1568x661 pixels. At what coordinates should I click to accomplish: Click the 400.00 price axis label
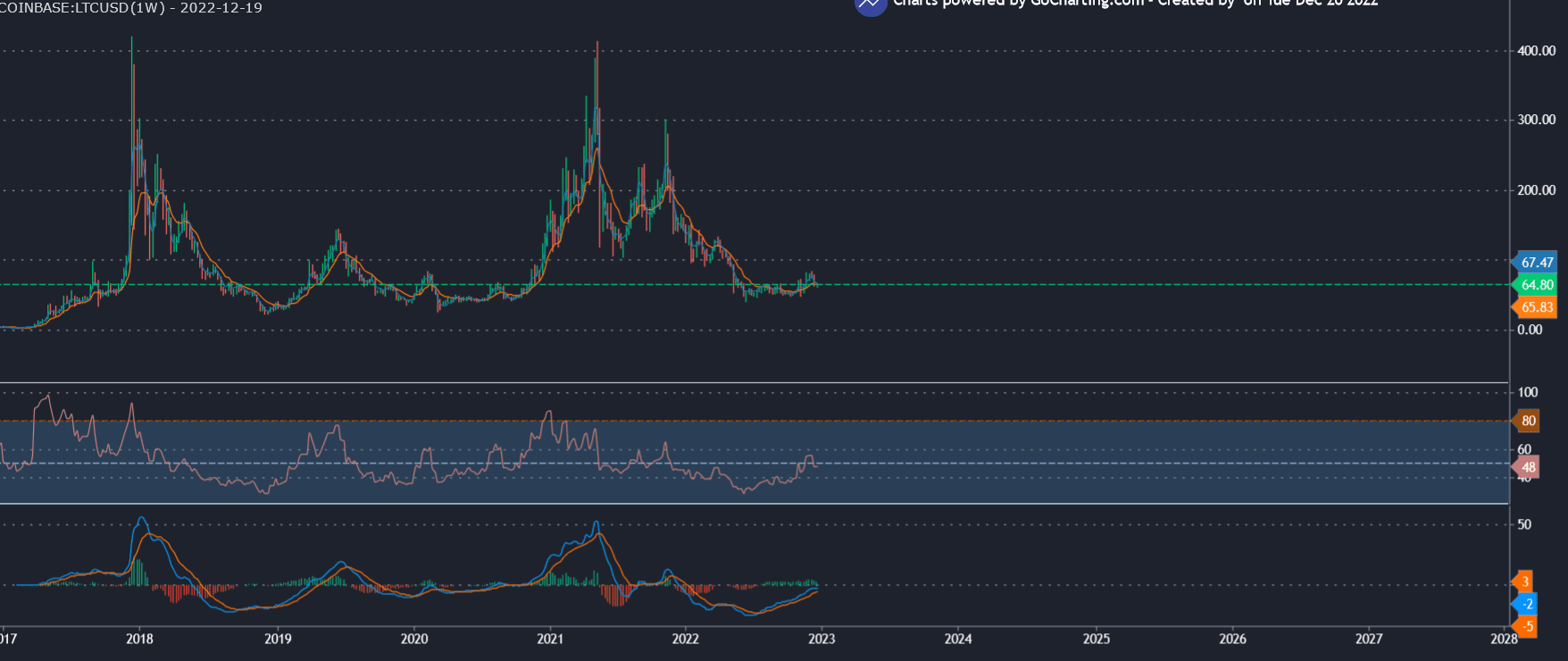coord(1536,51)
